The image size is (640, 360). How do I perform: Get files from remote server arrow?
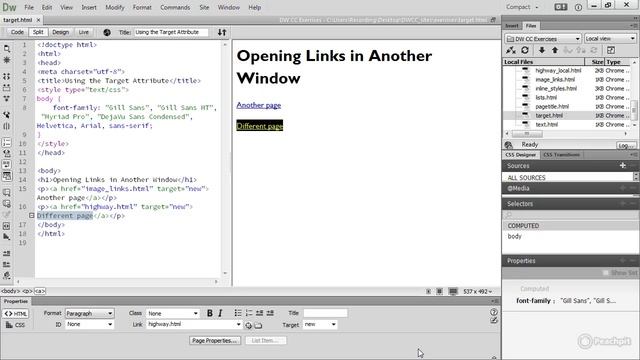pyautogui.click(x=542, y=50)
